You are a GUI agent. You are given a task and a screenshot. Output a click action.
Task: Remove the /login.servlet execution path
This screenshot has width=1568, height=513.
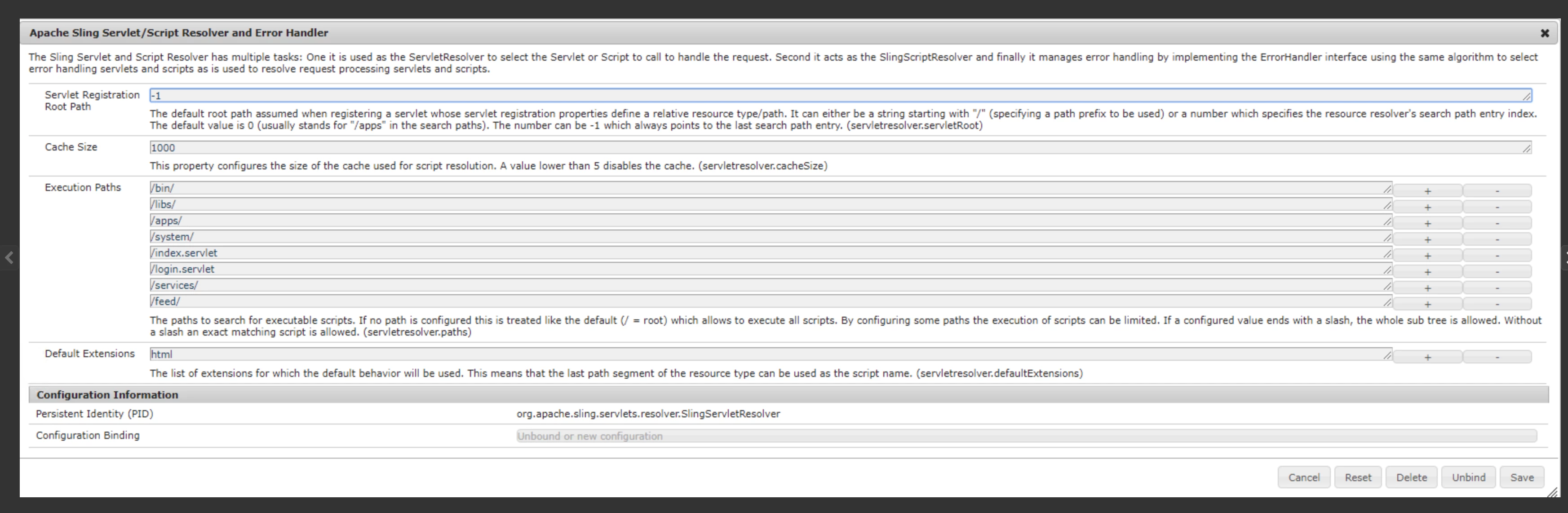pos(1497,272)
